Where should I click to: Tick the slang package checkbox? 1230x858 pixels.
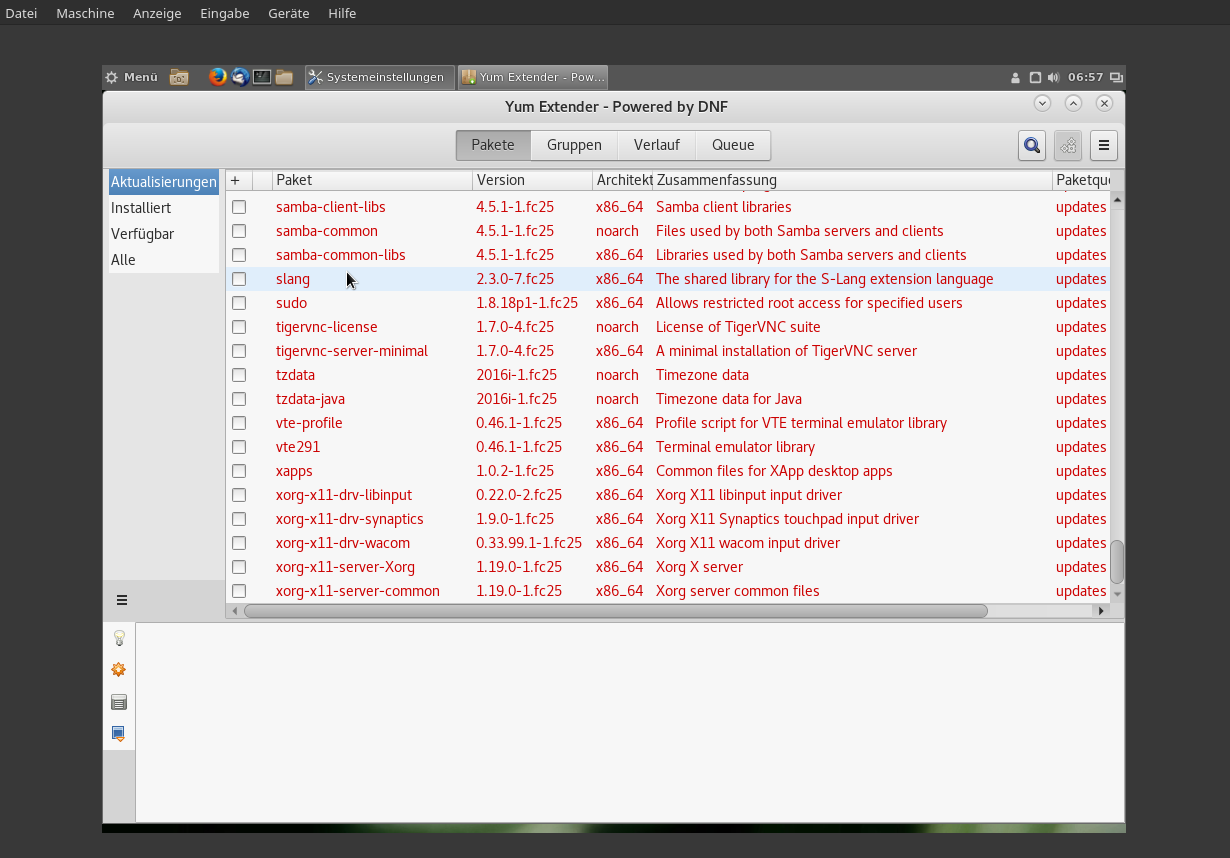pos(239,279)
